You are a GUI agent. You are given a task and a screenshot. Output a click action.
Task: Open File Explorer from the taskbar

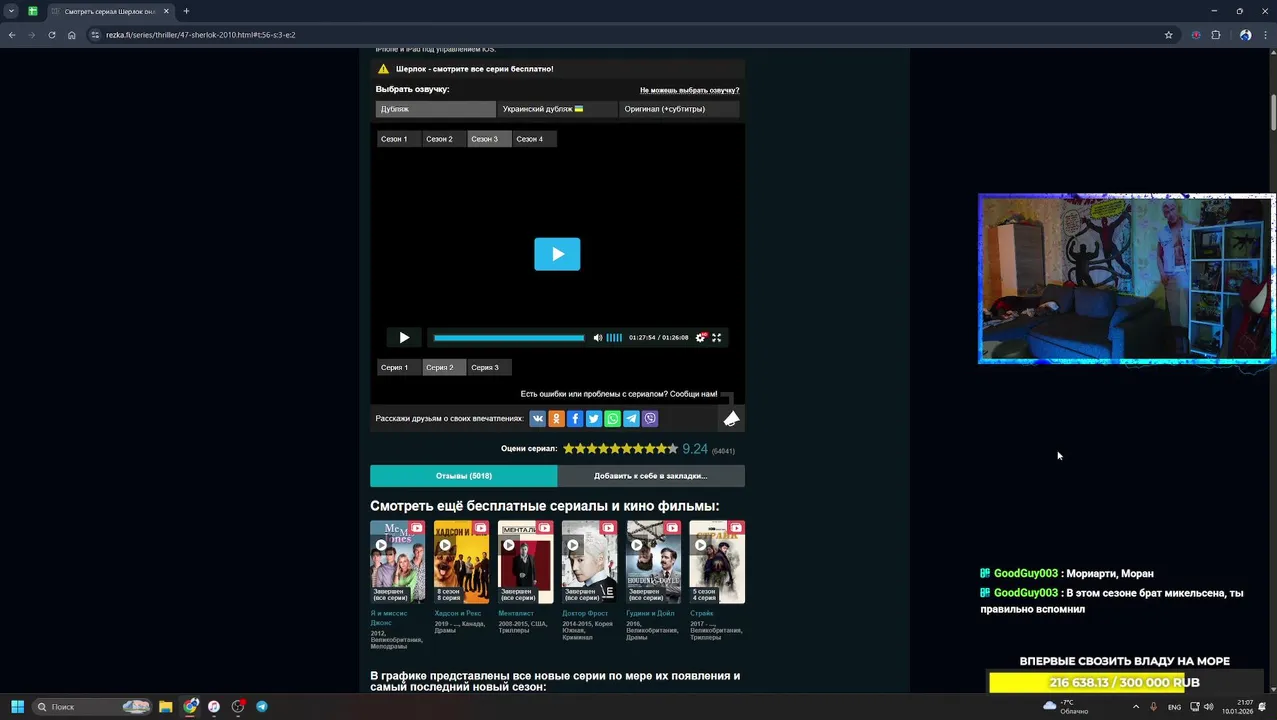tap(165, 707)
